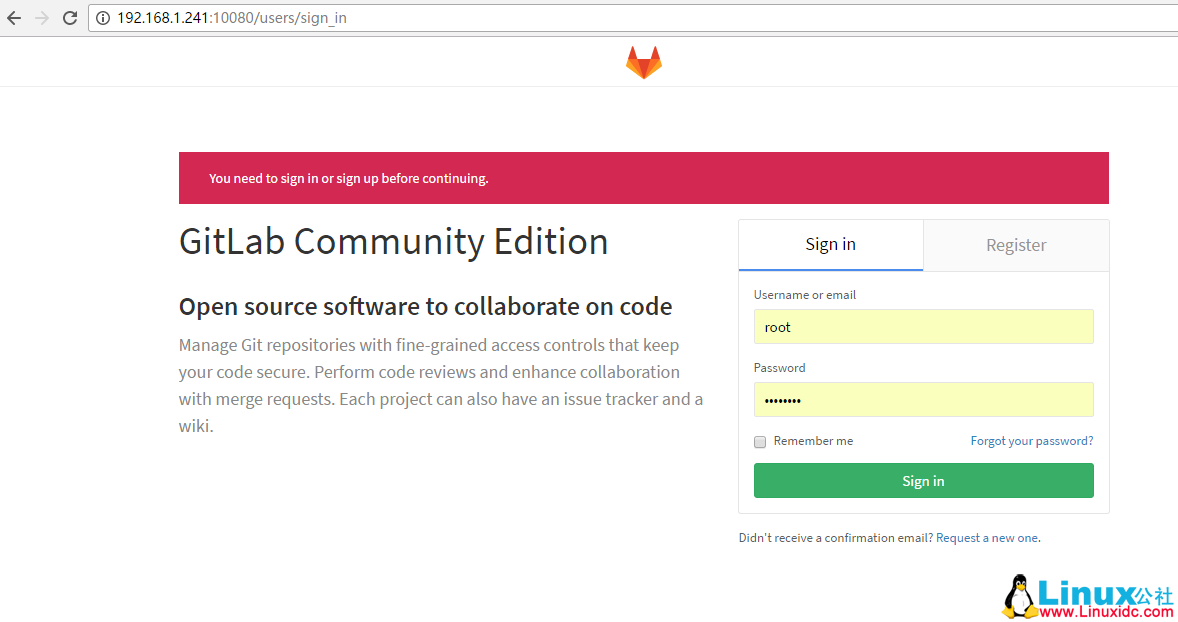Click the red sign-in warning banner
This screenshot has width=1178, height=622.
pyautogui.click(x=643, y=177)
